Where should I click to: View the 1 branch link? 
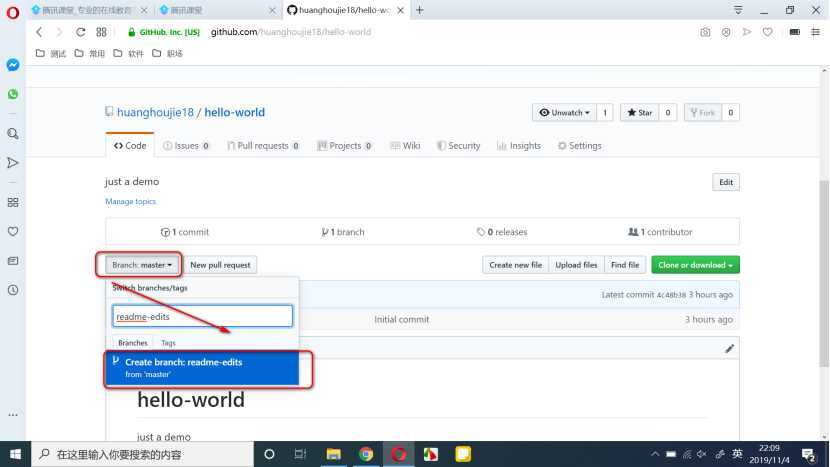[x=342, y=232]
